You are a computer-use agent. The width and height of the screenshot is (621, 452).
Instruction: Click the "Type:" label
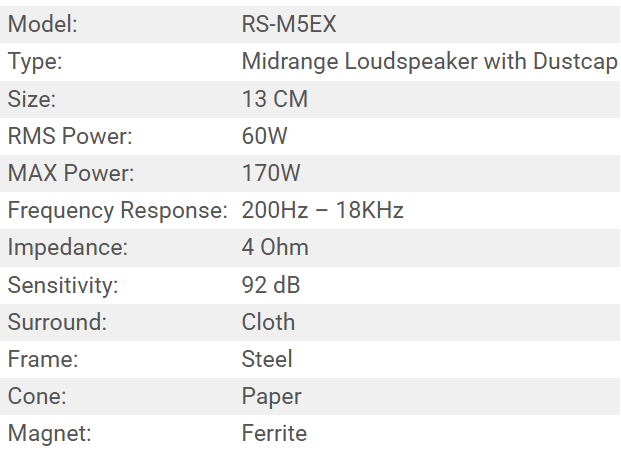[35, 62]
